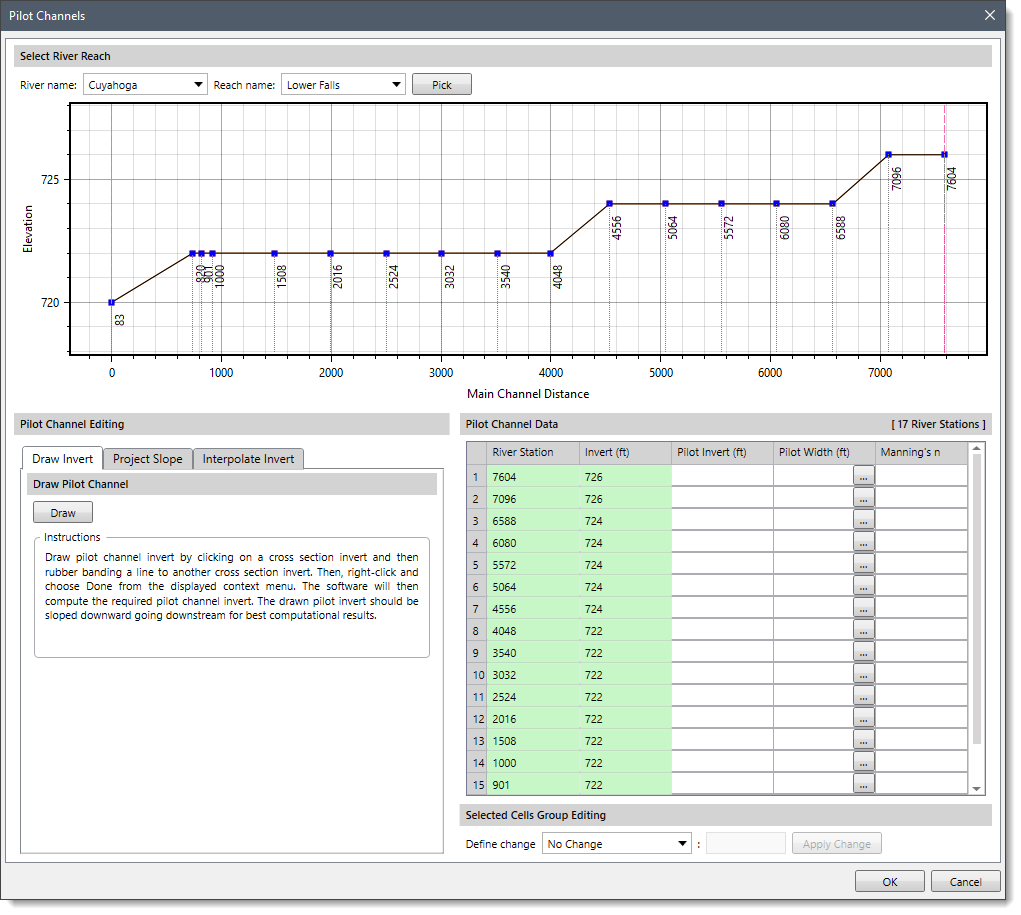Switch to the Interpolate Invert tab
The image size is (1021, 915).
point(248,458)
